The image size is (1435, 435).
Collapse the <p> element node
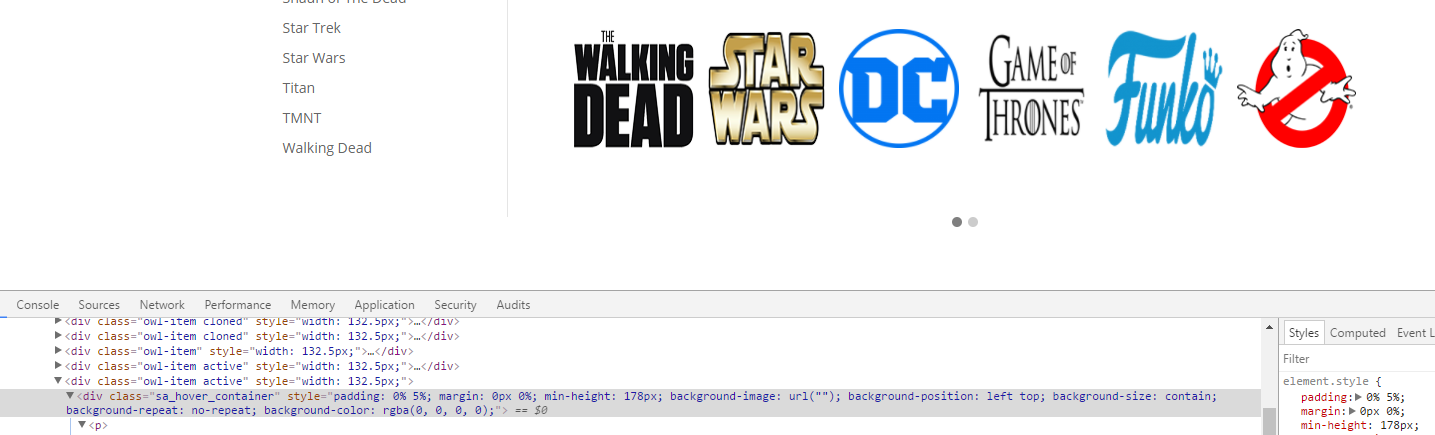point(82,425)
